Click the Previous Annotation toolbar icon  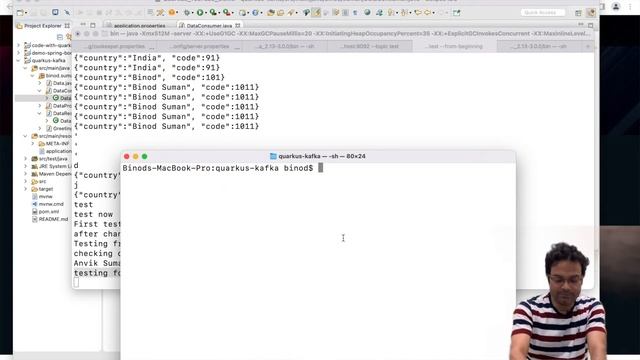click(404, 13)
